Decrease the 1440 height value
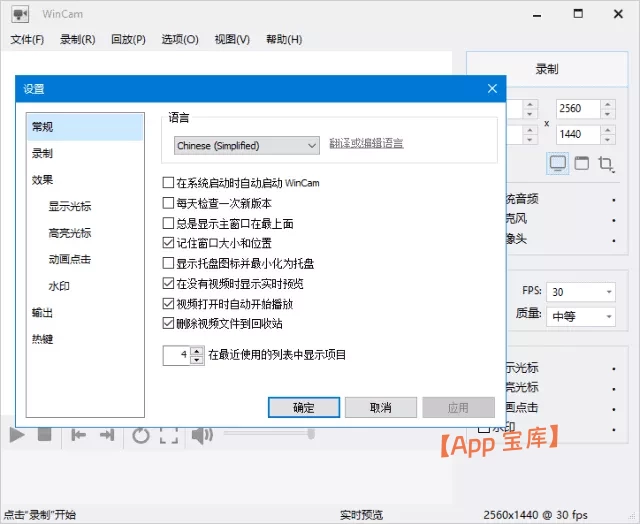 click(x=608, y=140)
